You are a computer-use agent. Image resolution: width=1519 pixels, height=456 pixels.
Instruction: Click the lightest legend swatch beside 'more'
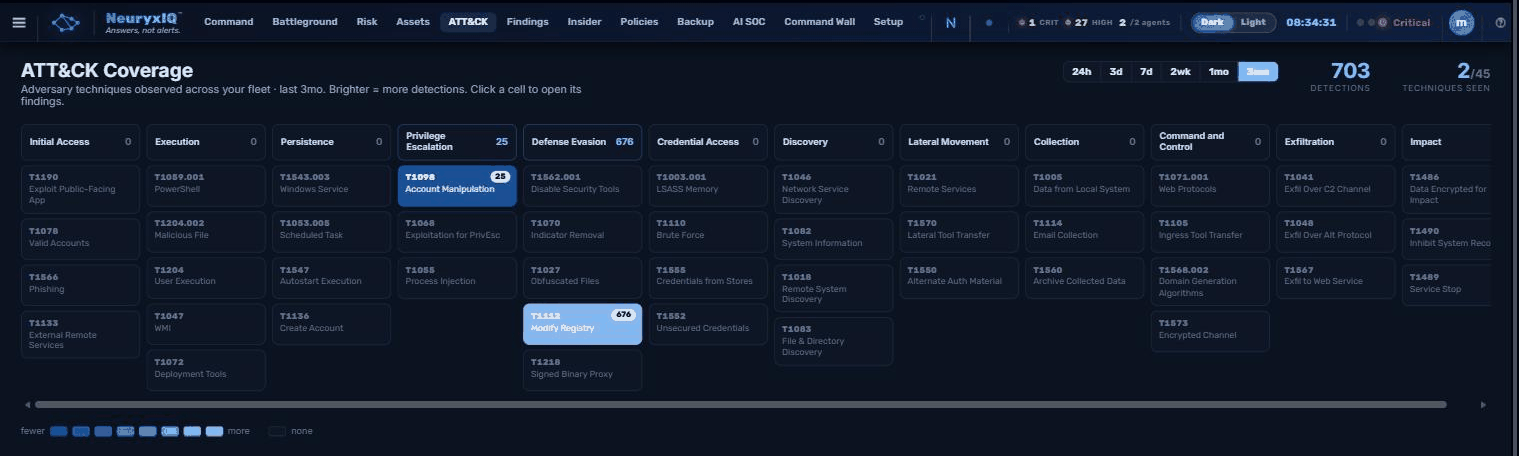point(214,432)
